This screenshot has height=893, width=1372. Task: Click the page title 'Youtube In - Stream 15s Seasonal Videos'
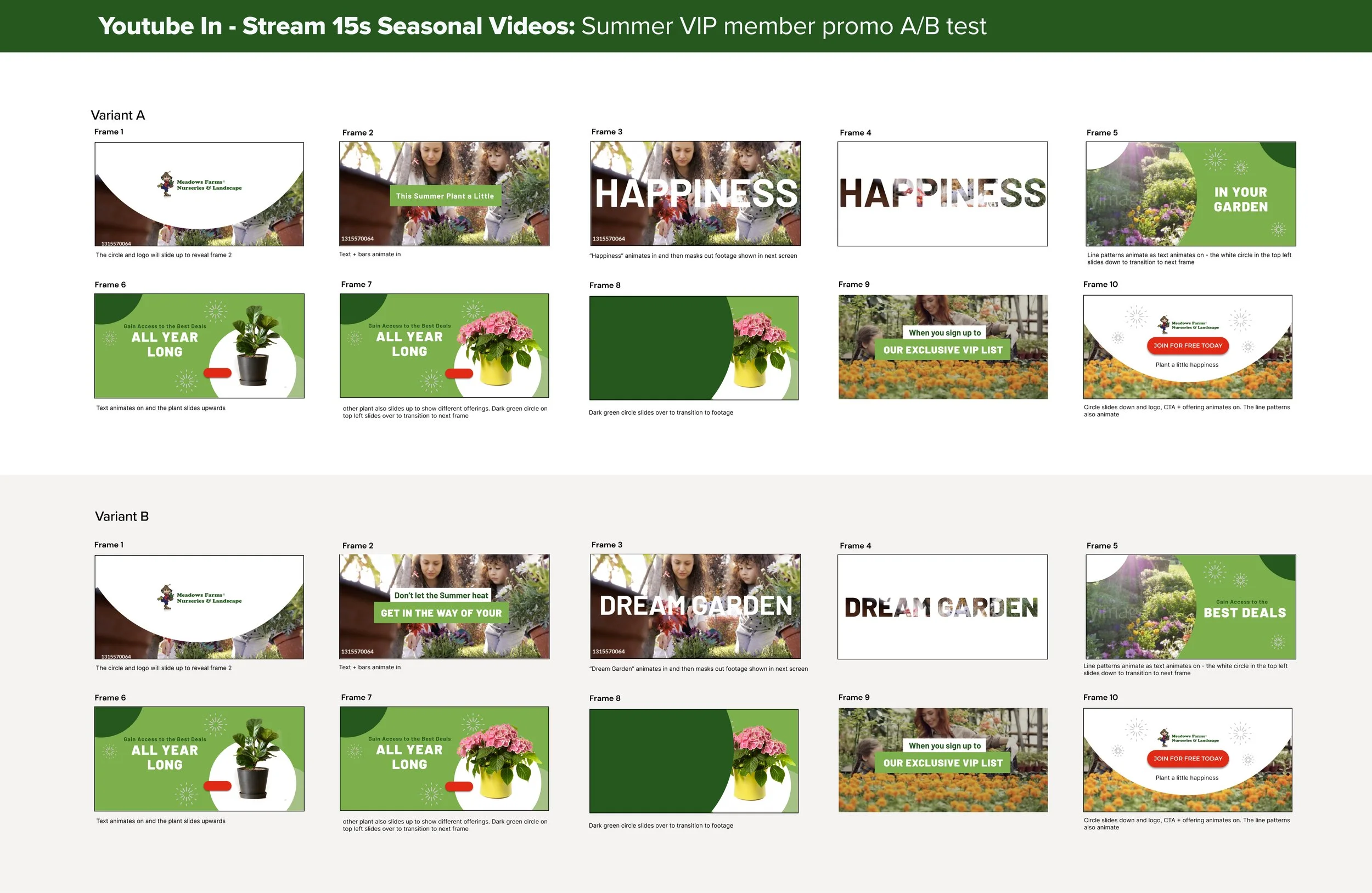pyautogui.click(x=336, y=26)
